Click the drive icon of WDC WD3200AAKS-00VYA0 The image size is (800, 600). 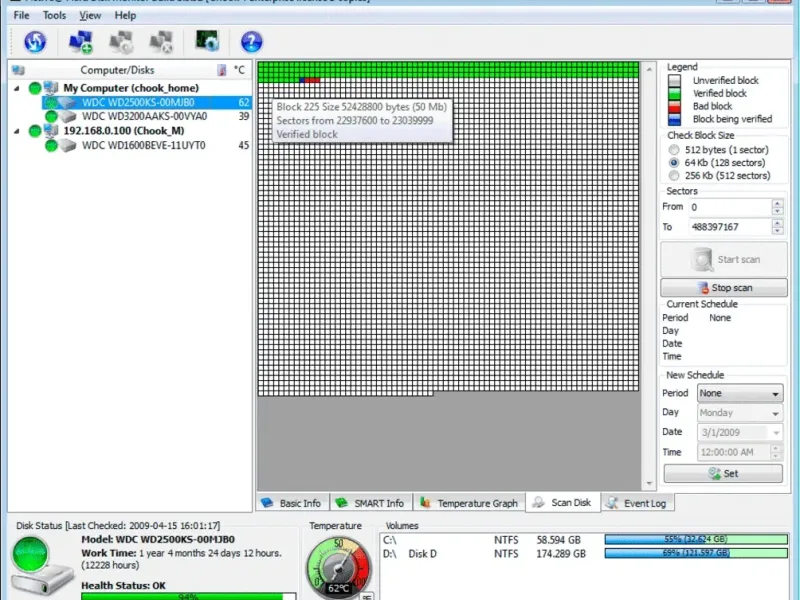[x=67, y=117]
